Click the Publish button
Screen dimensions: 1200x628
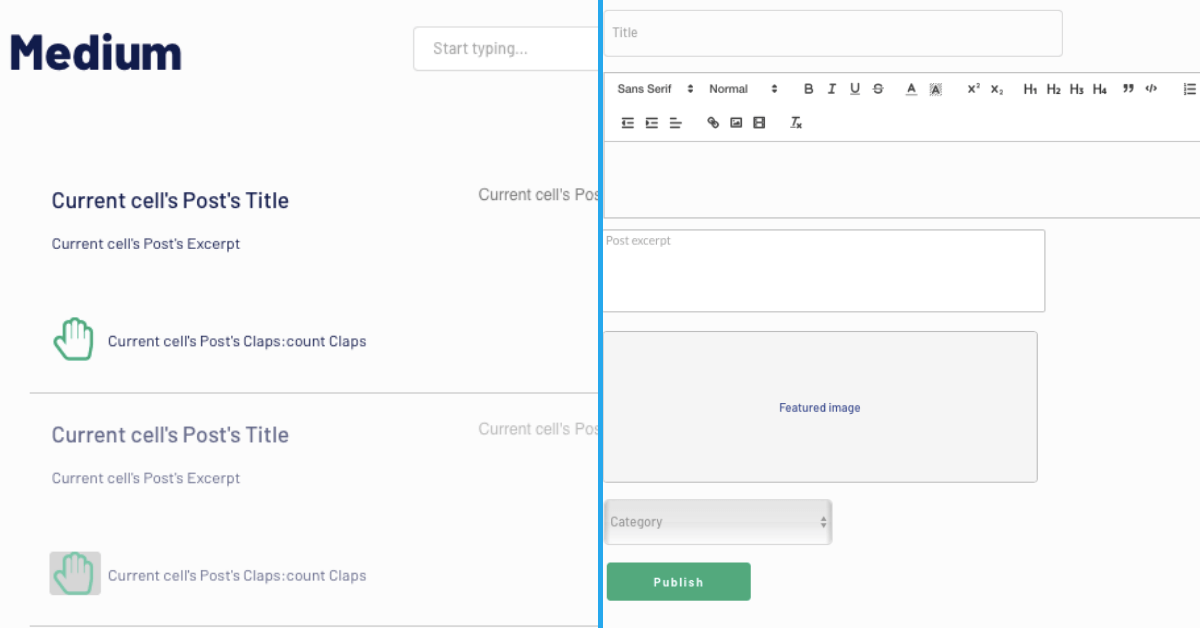(678, 581)
